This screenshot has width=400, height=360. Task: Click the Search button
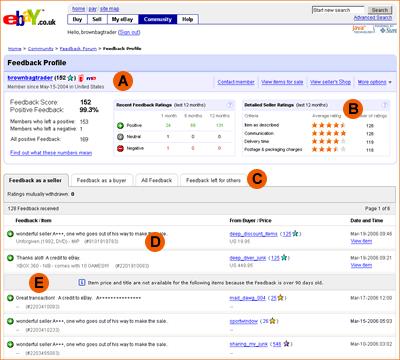click(380, 10)
